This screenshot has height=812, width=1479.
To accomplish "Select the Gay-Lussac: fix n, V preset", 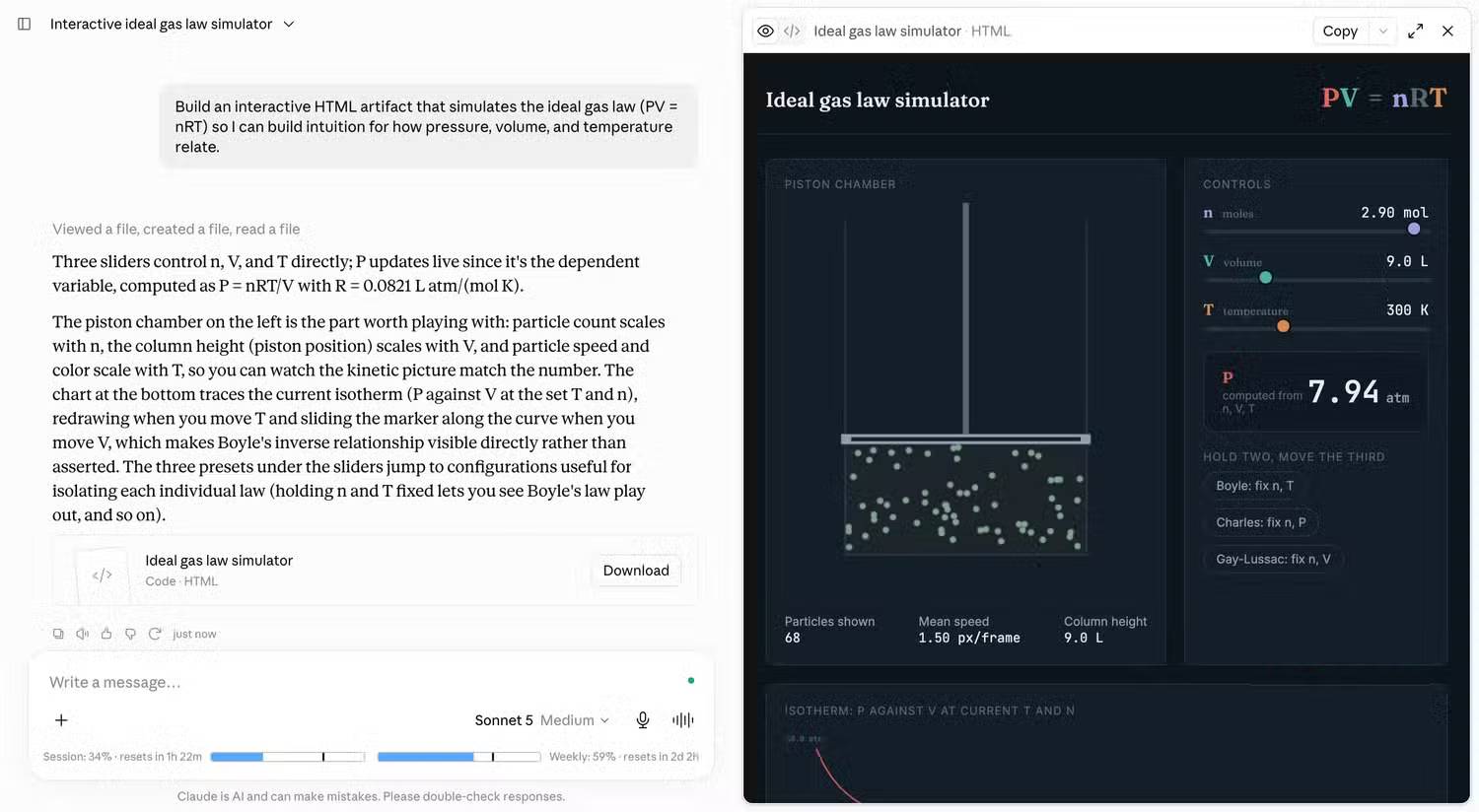I will pyautogui.click(x=1273, y=559).
